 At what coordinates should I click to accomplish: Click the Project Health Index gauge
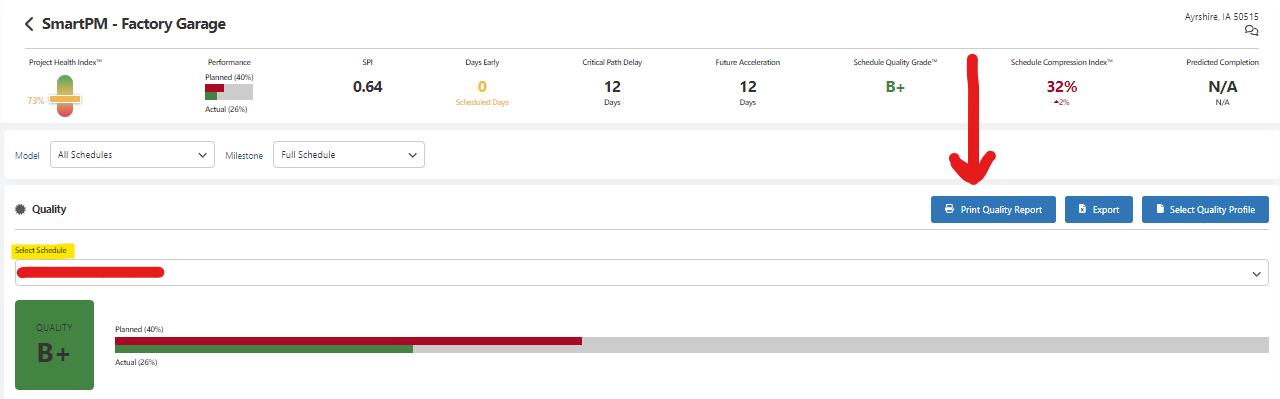point(64,98)
